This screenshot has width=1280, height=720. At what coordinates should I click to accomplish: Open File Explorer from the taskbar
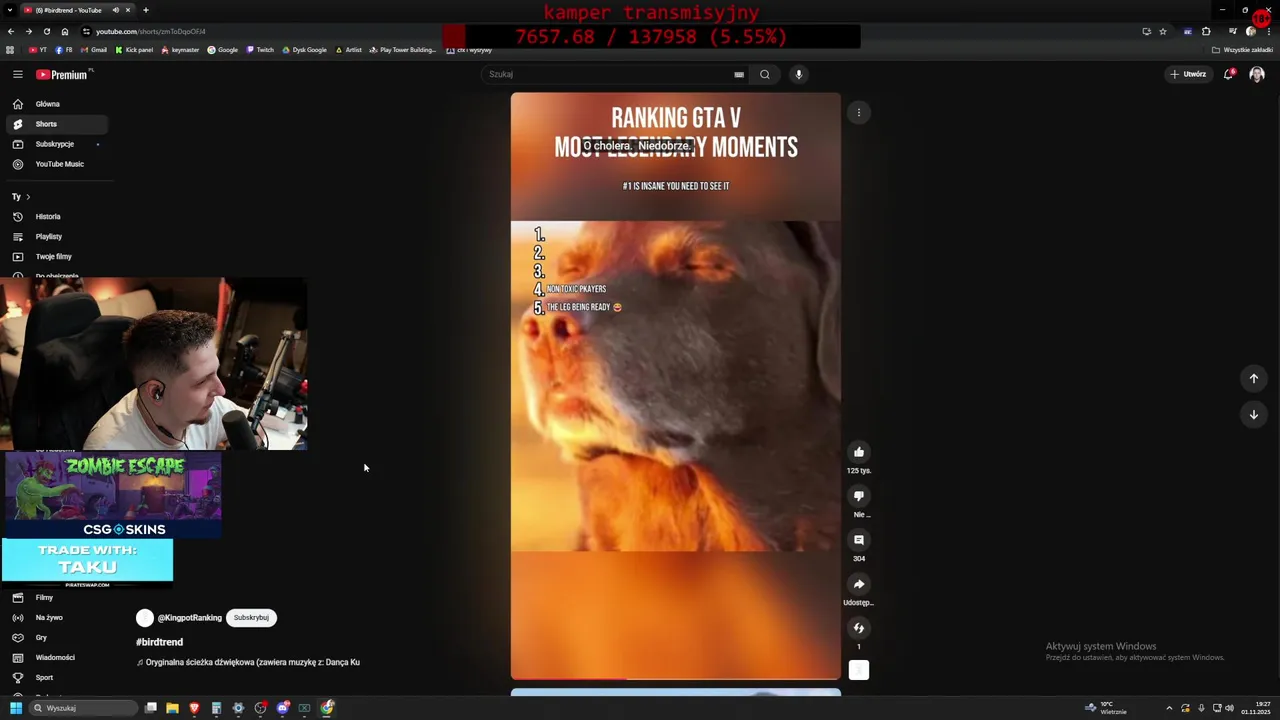(x=172, y=708)
